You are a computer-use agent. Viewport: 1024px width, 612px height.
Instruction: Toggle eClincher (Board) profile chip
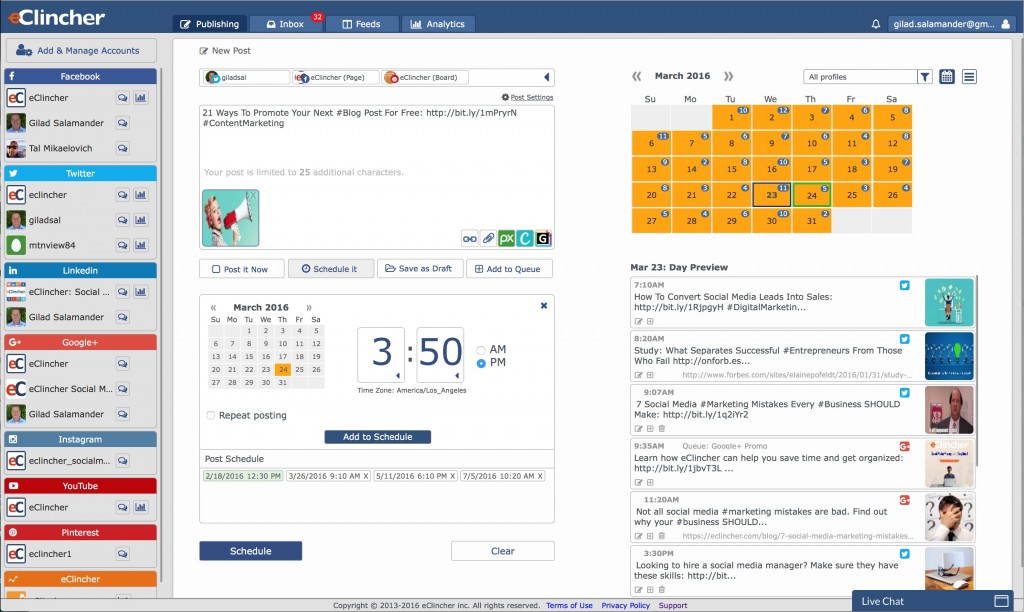(x=425, y=77)
